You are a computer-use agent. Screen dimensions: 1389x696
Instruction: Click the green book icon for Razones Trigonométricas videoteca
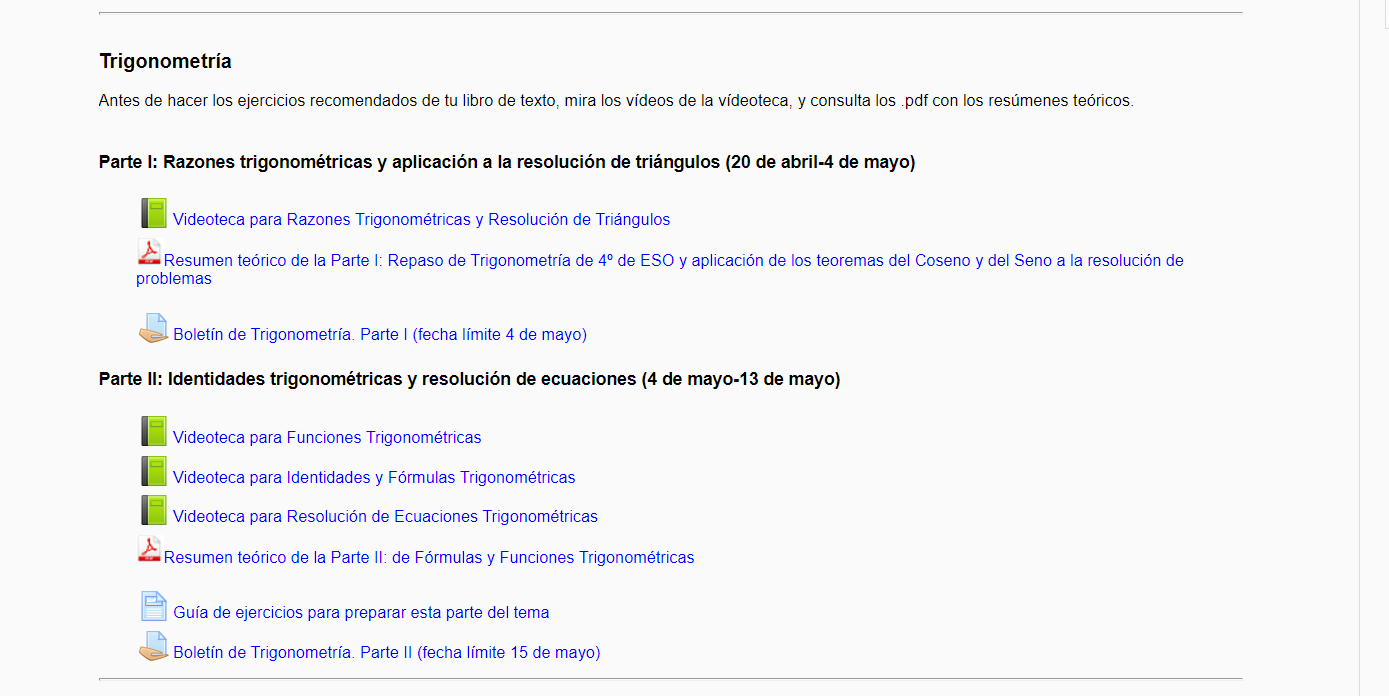click(x=153, y=213)
